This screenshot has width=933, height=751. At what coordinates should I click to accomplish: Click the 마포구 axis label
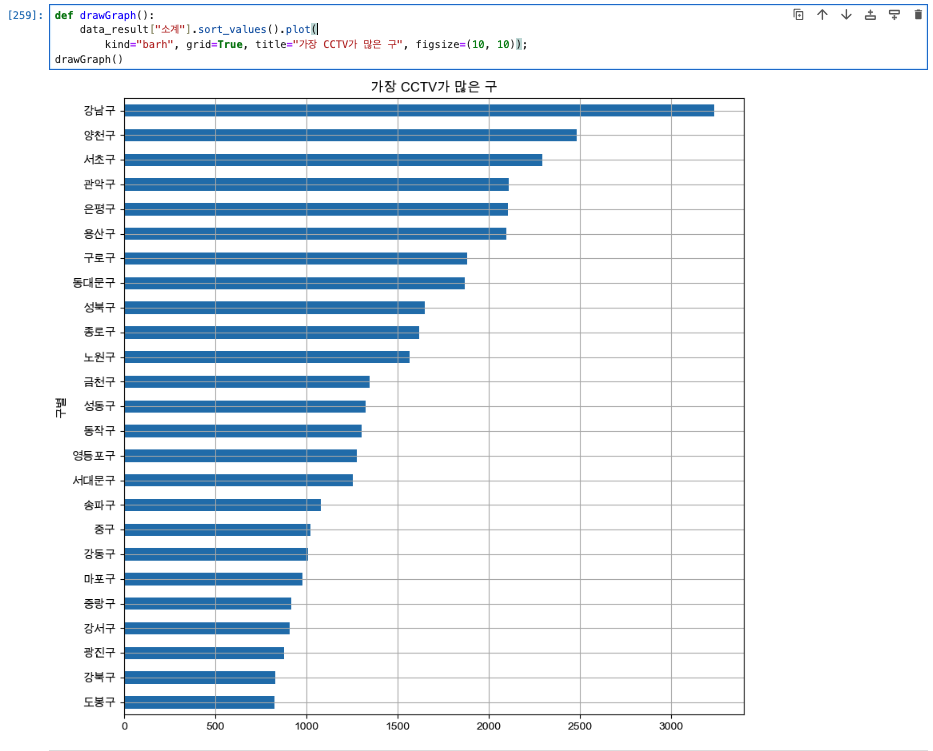(99, 578)
